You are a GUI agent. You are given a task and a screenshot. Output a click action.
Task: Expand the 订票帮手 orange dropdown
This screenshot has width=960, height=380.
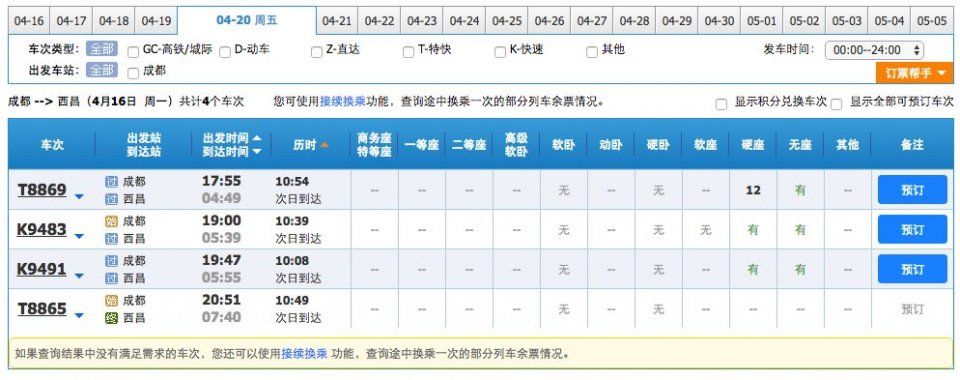(x=915, y=73)
